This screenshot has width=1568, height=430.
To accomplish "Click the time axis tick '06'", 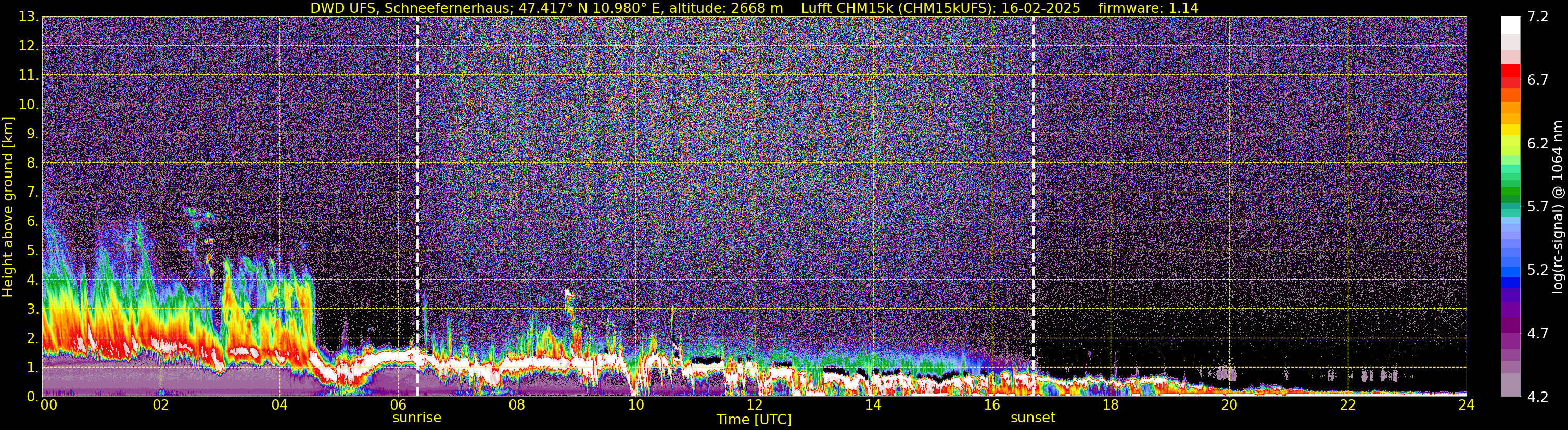I will click(398, 405).
